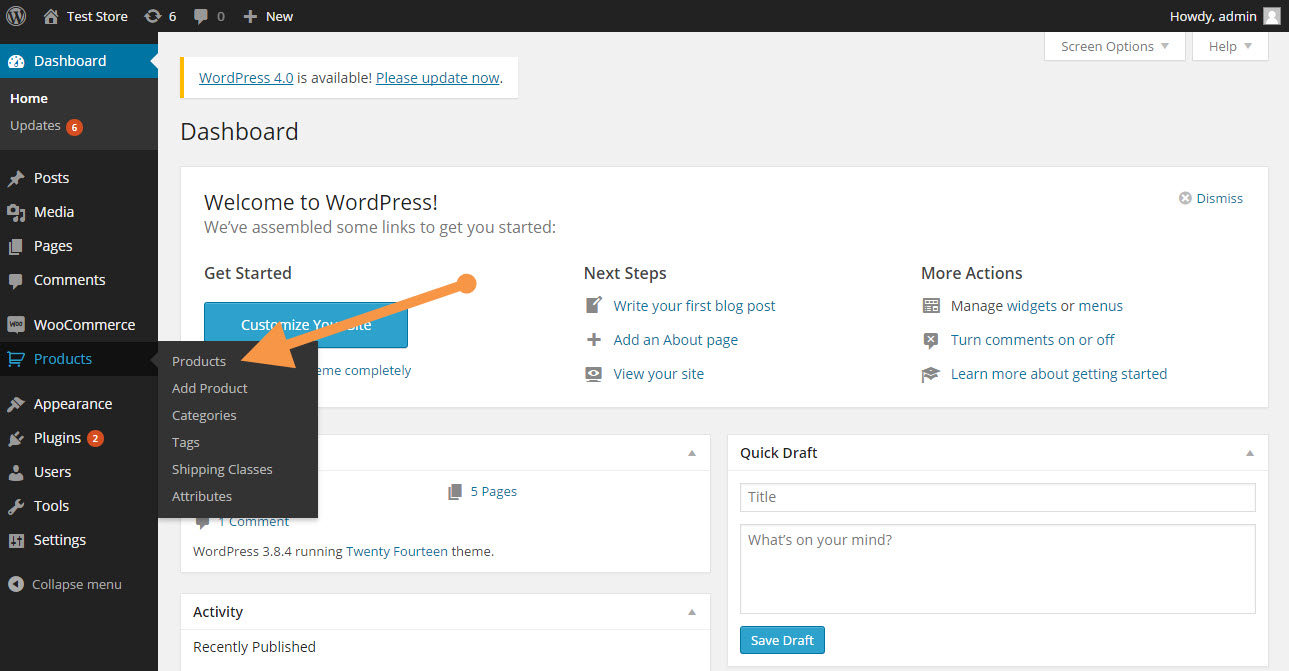The image size is (1289, 671).
Task: Open the Screen Options dropdown
Action: pyautogui.click(x=1115, y=46)
